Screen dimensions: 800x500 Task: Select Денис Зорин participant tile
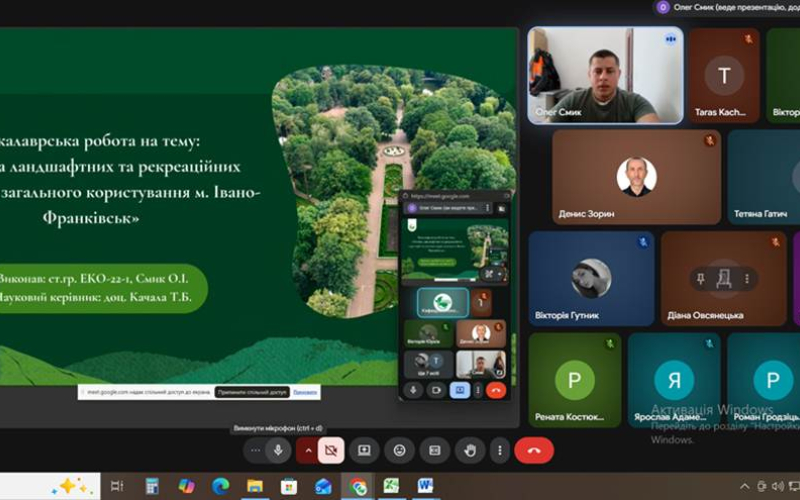pyautogui.click(x=637, y=177)
